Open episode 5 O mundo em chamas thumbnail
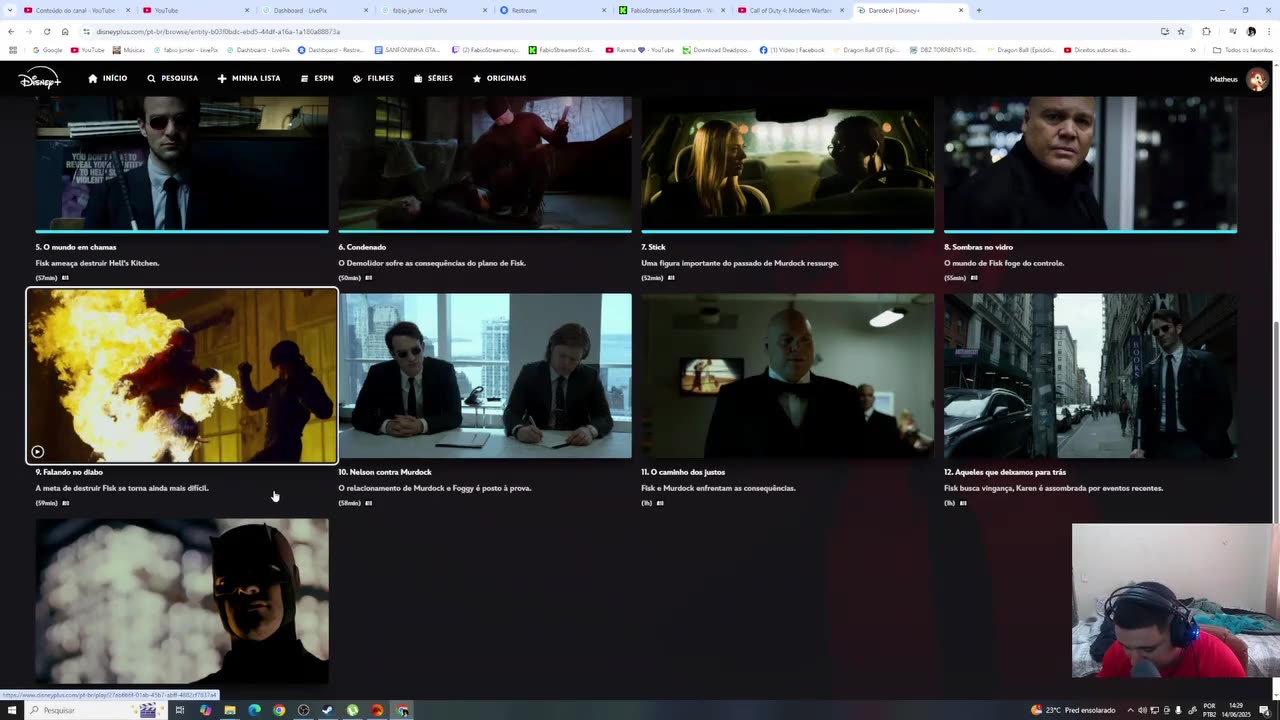The image size is (1280, 720). (x=182, y=164)
